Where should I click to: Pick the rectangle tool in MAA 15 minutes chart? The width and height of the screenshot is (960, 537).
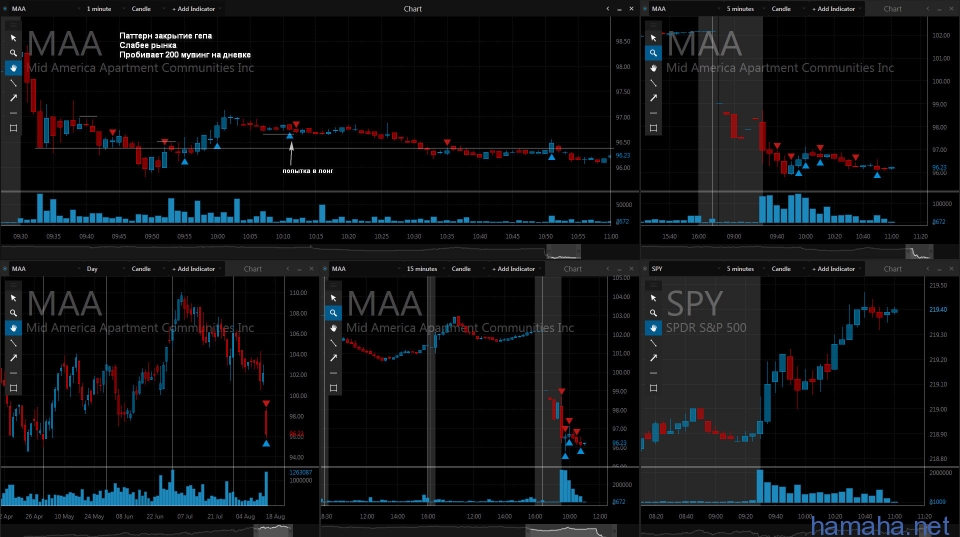coord(333,388)
